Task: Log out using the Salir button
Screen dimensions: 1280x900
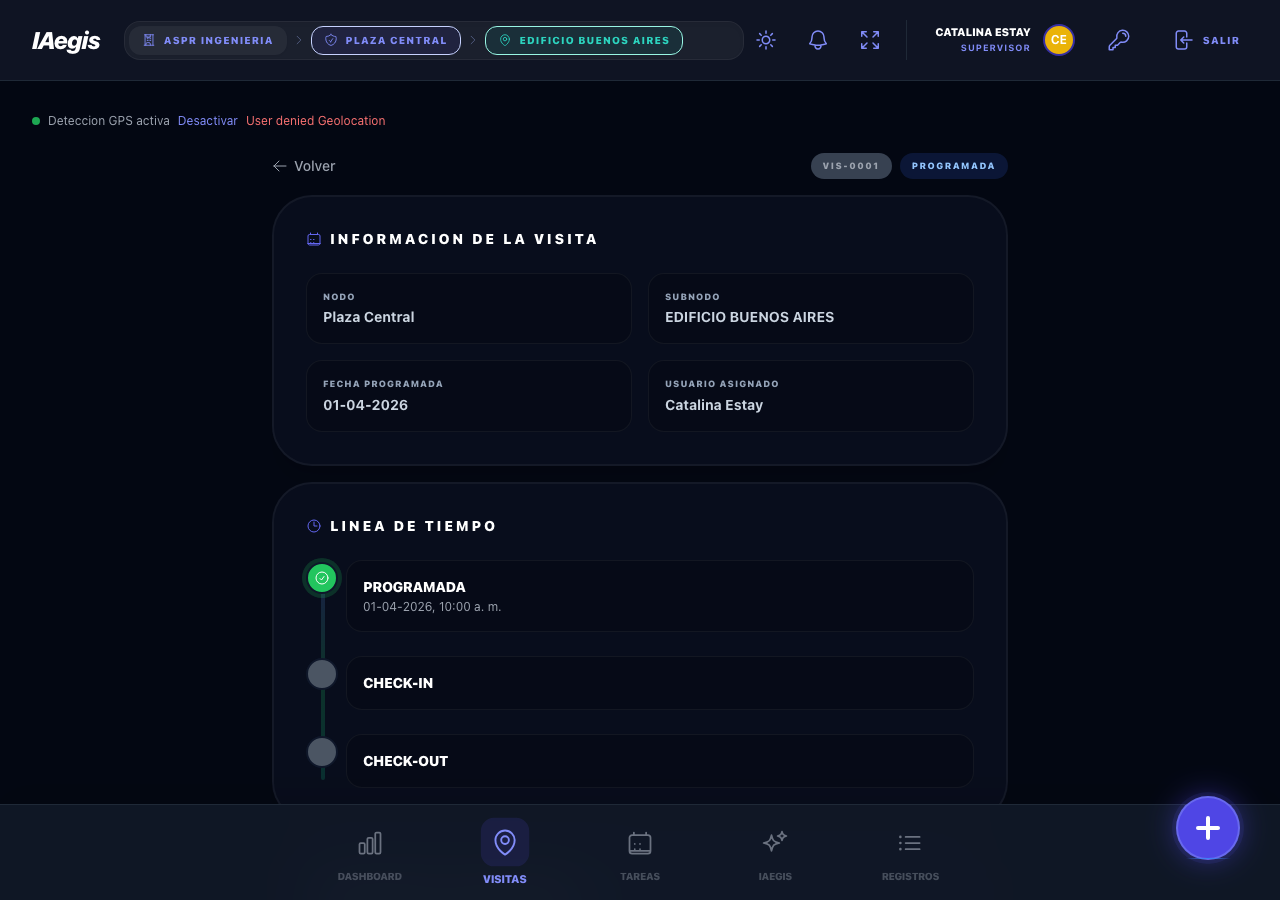Action: tap(1207, 41)
